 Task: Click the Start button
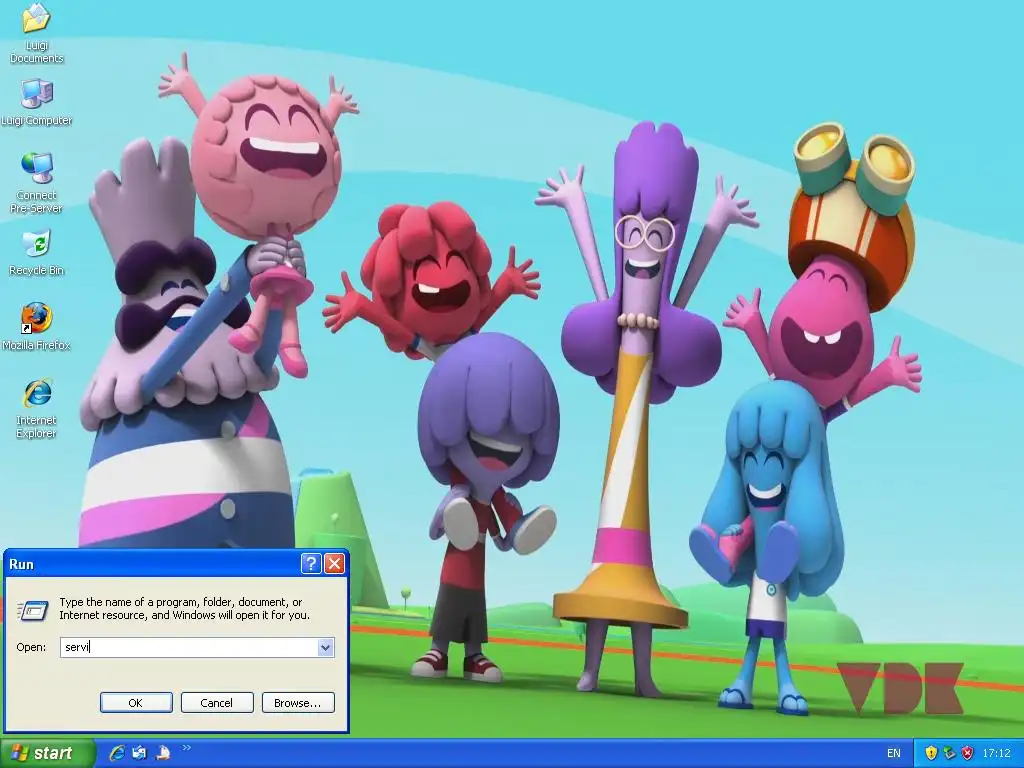pos(47,753)
